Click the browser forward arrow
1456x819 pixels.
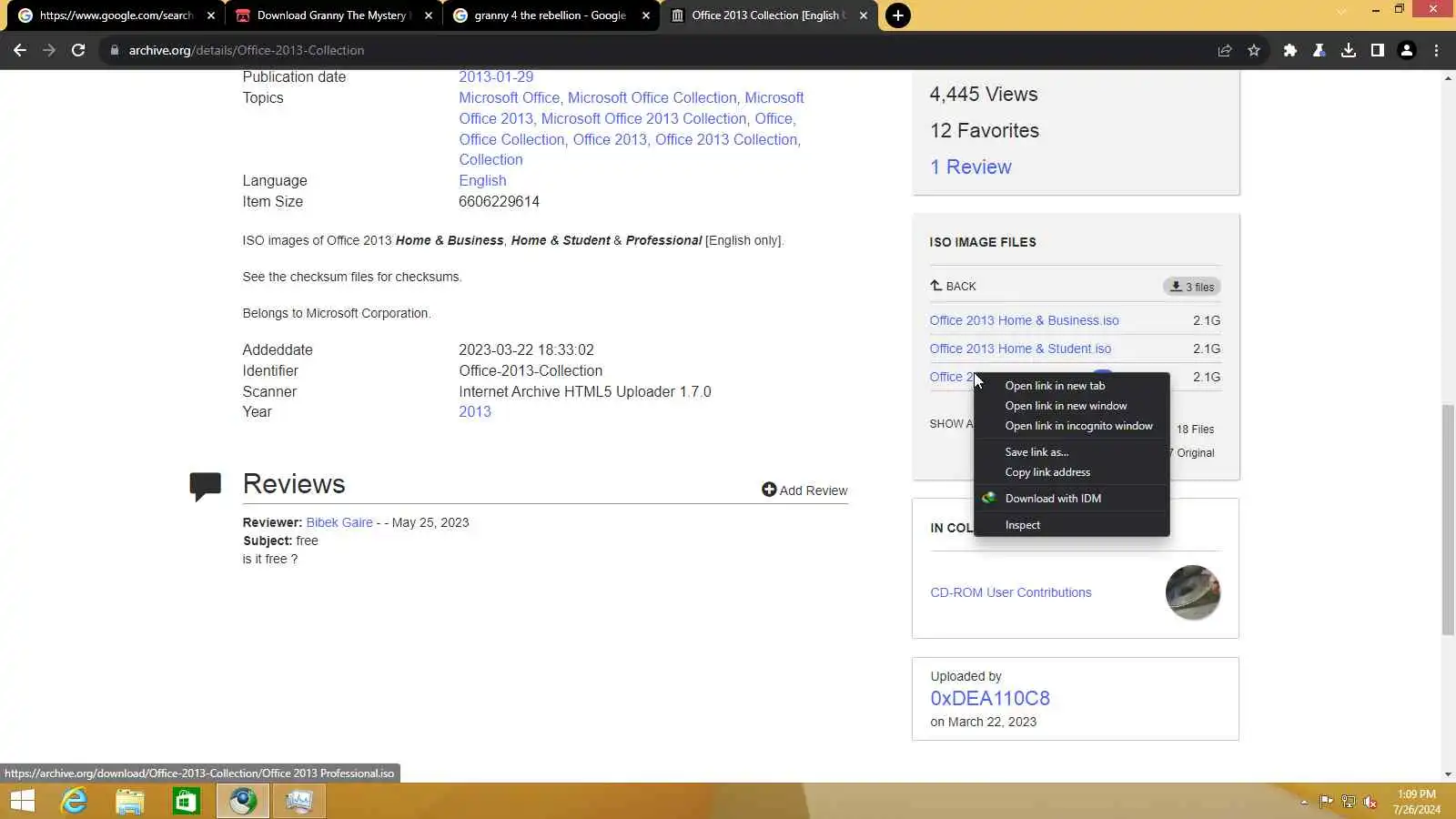(49, 50)
